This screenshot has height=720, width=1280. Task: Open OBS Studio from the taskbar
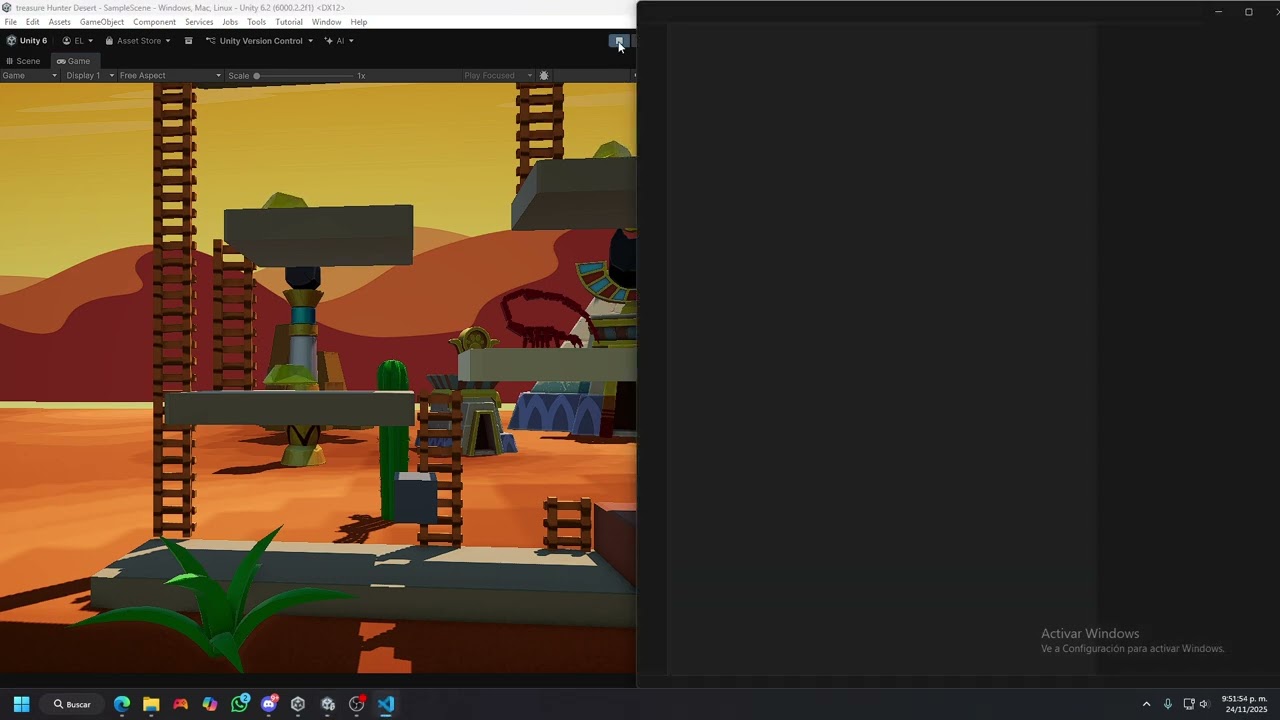coord(357,704)
